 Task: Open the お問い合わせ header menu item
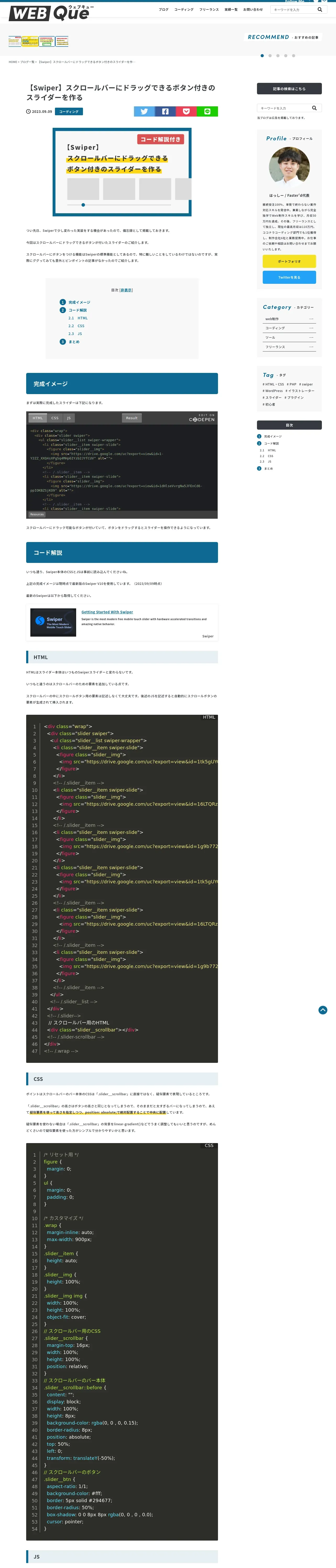pos(253,10)
